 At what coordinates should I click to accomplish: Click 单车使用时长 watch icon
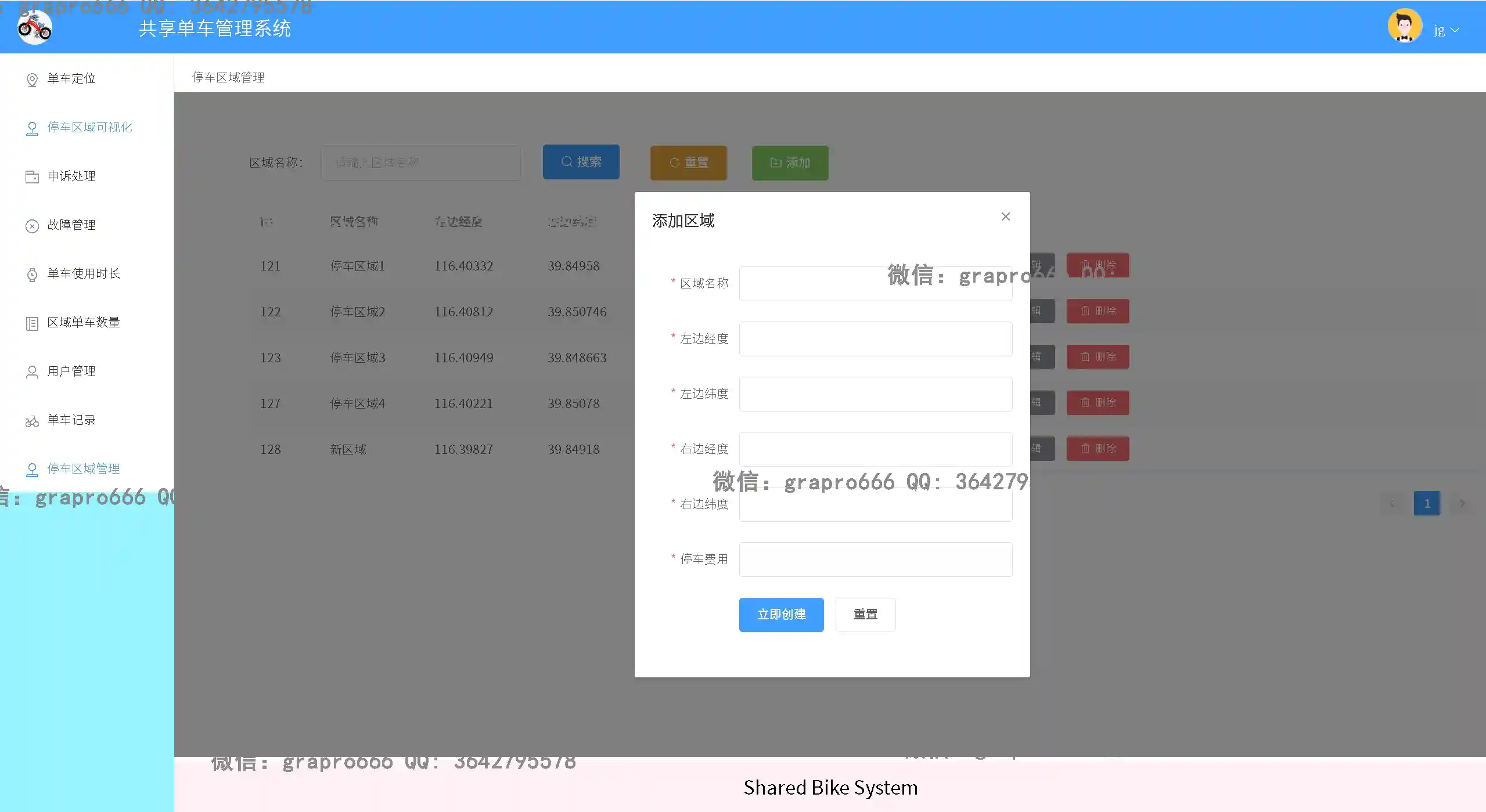(x=32, y=274)
